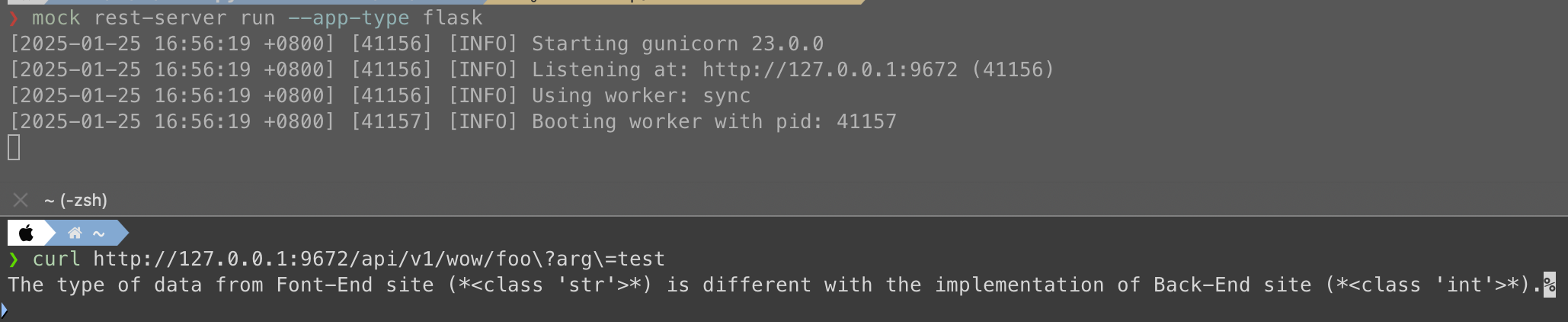Click the "Using worker: sync" log line
The height and width of the screenshot is (322, 1568).
click(641, 95)
